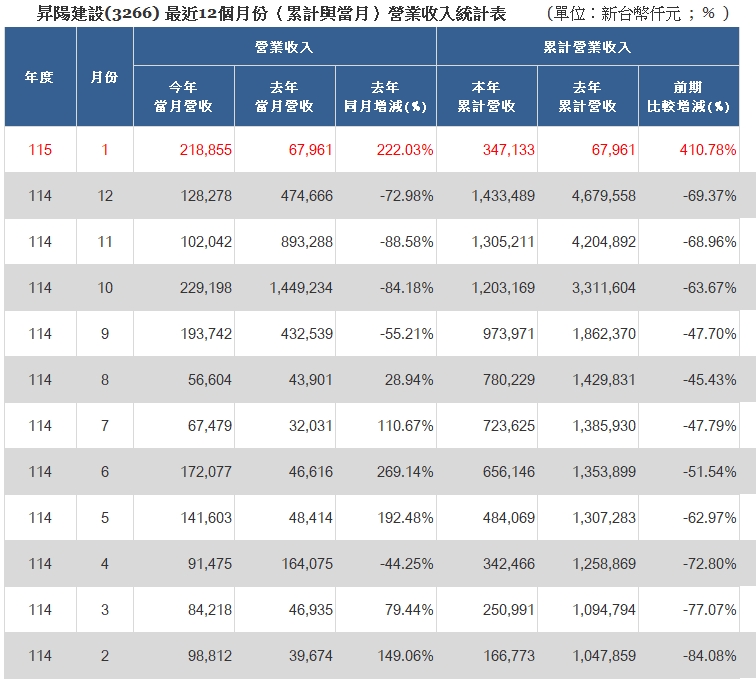Select the 269.14% growth cell
The width and height of the screenshot is (756, 679).
pos(406,472)
